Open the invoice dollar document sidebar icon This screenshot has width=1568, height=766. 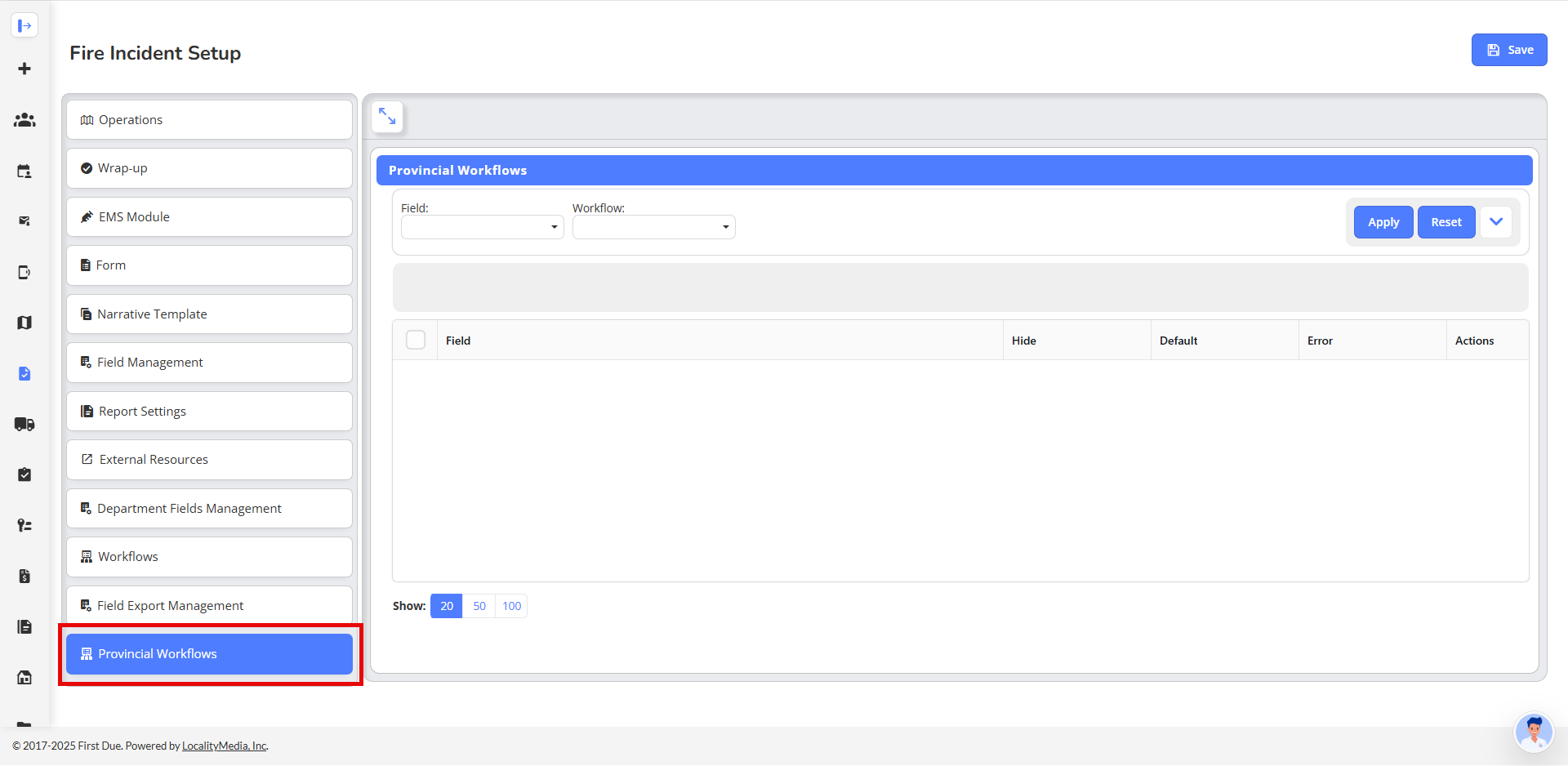tap(24, 576)
